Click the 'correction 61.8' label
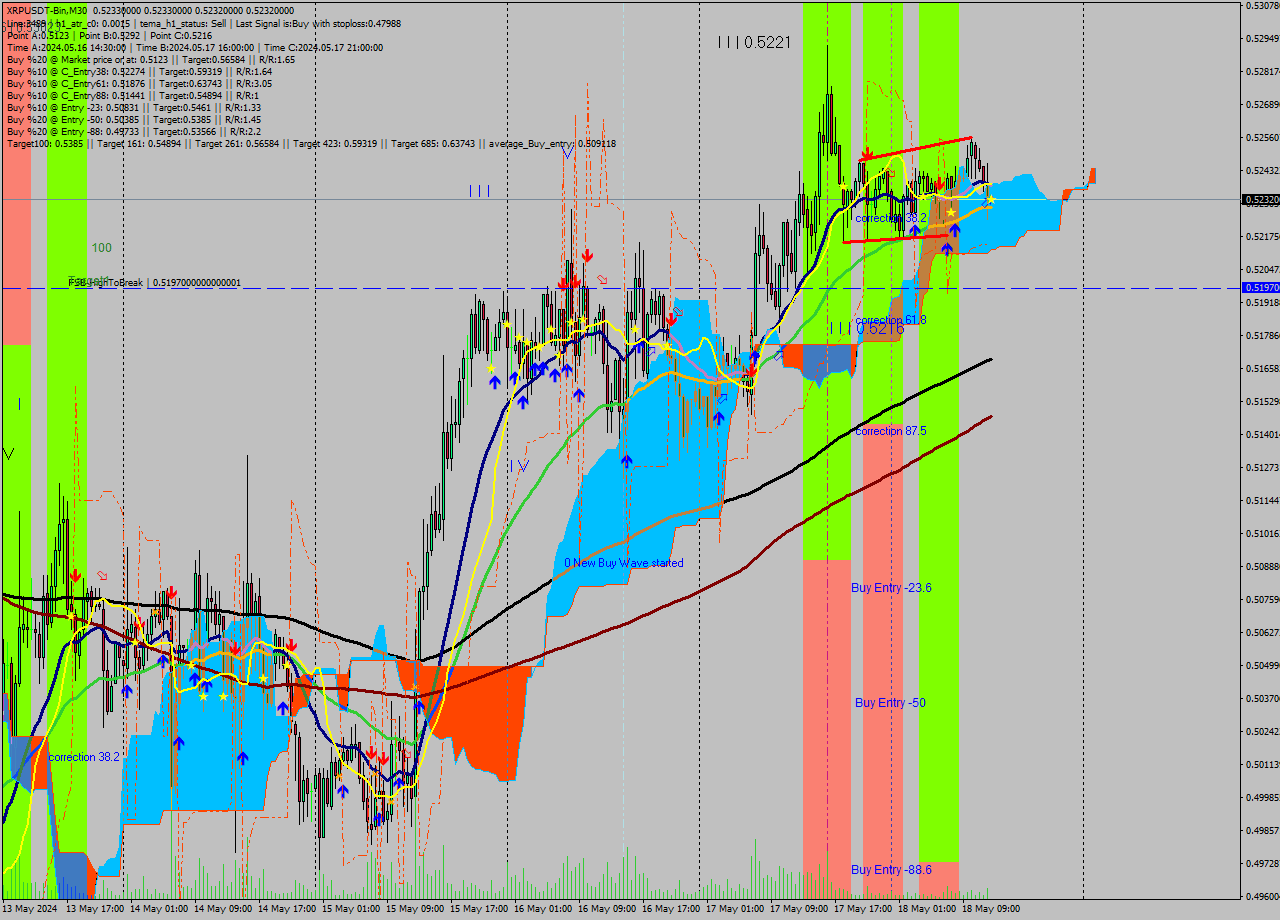The image size is (1280, 920). coord(891,320)
